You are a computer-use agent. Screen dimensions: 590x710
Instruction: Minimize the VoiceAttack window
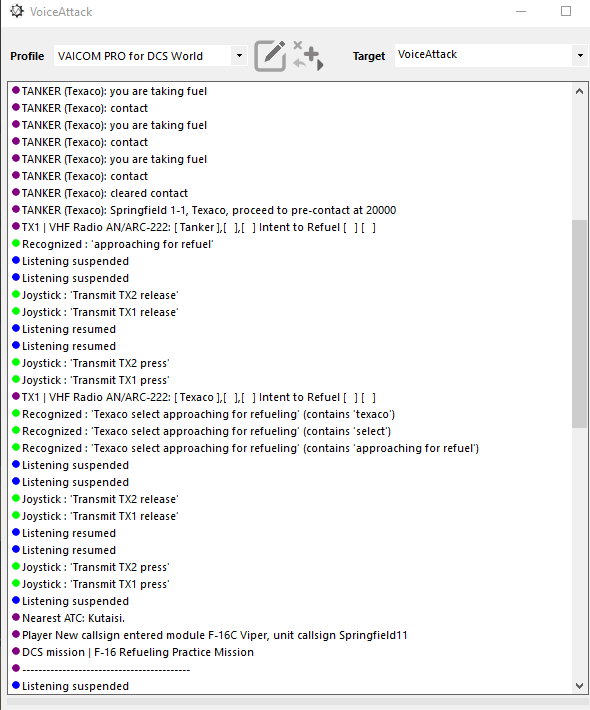(521, 11)
